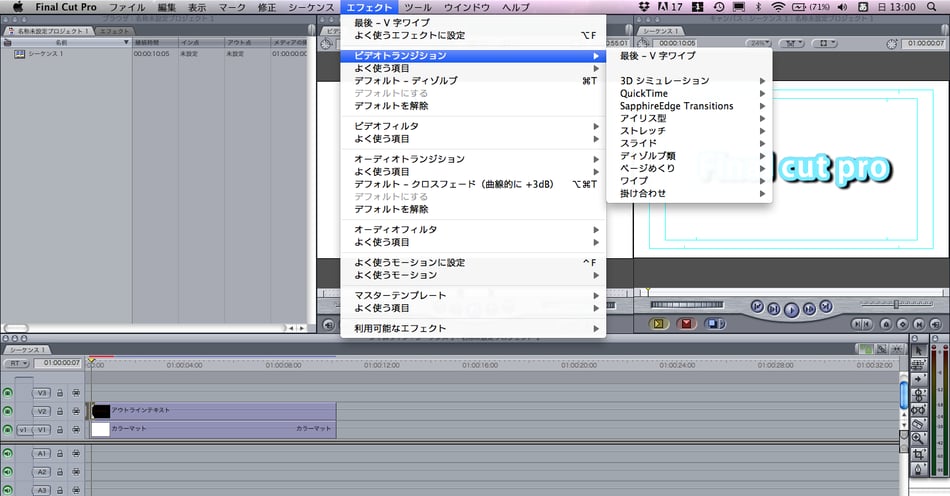The image size is (950, 496).
Task: Select the Zoom tool in tool palette
Action: [919, 438]
